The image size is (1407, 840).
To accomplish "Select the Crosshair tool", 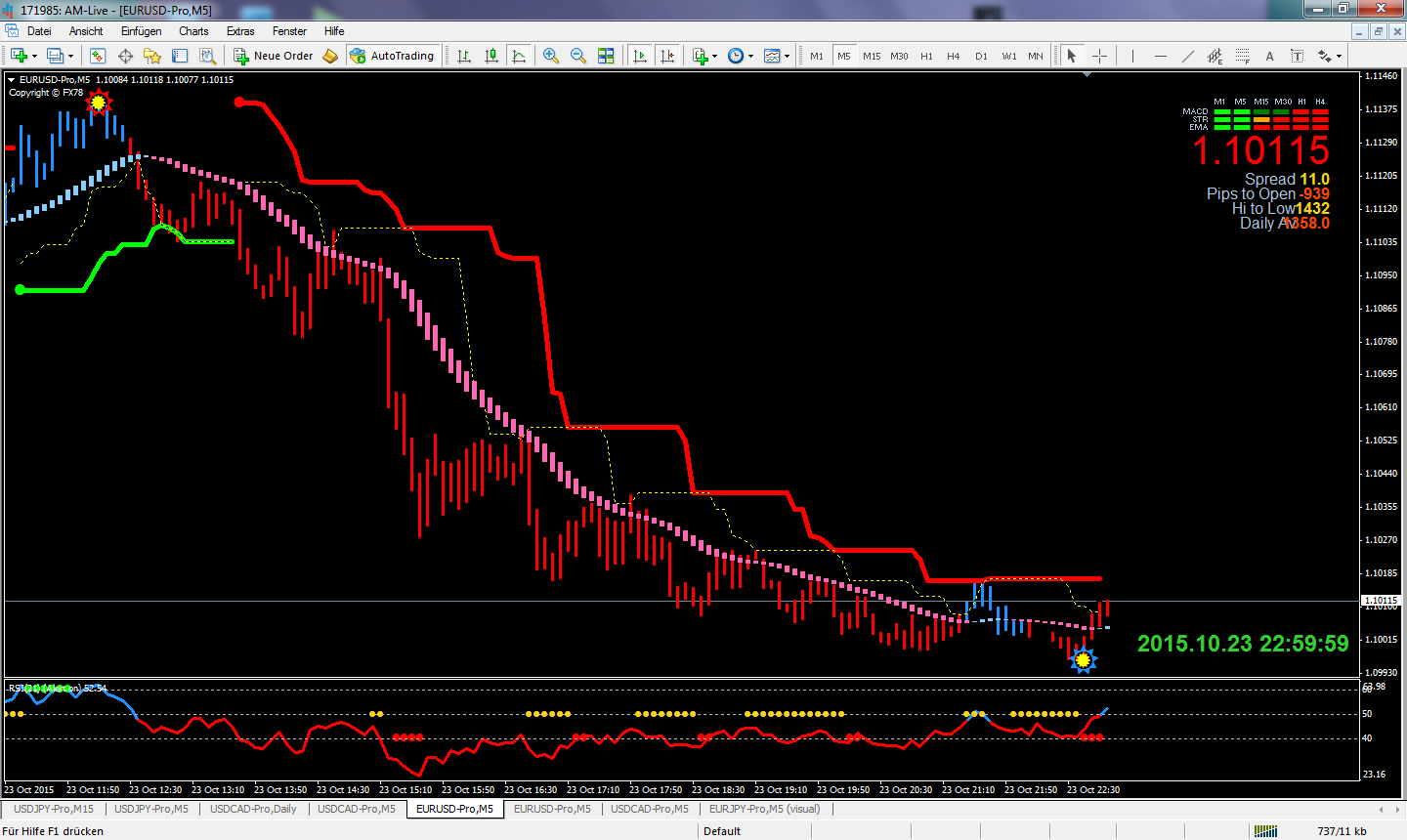I will [x=1099, y=56].
